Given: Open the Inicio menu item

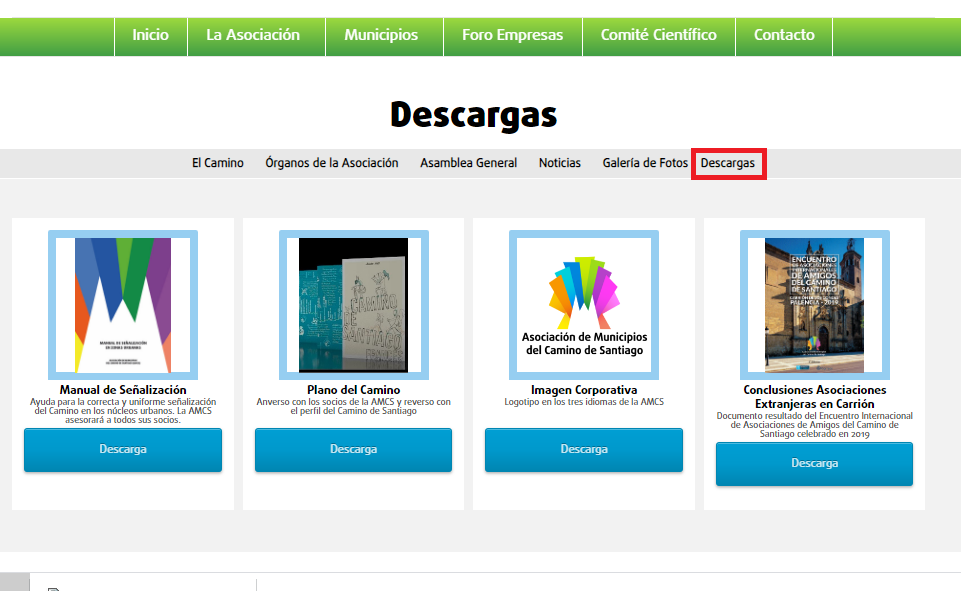Looking at the screenshot, I should pos(151,35).
